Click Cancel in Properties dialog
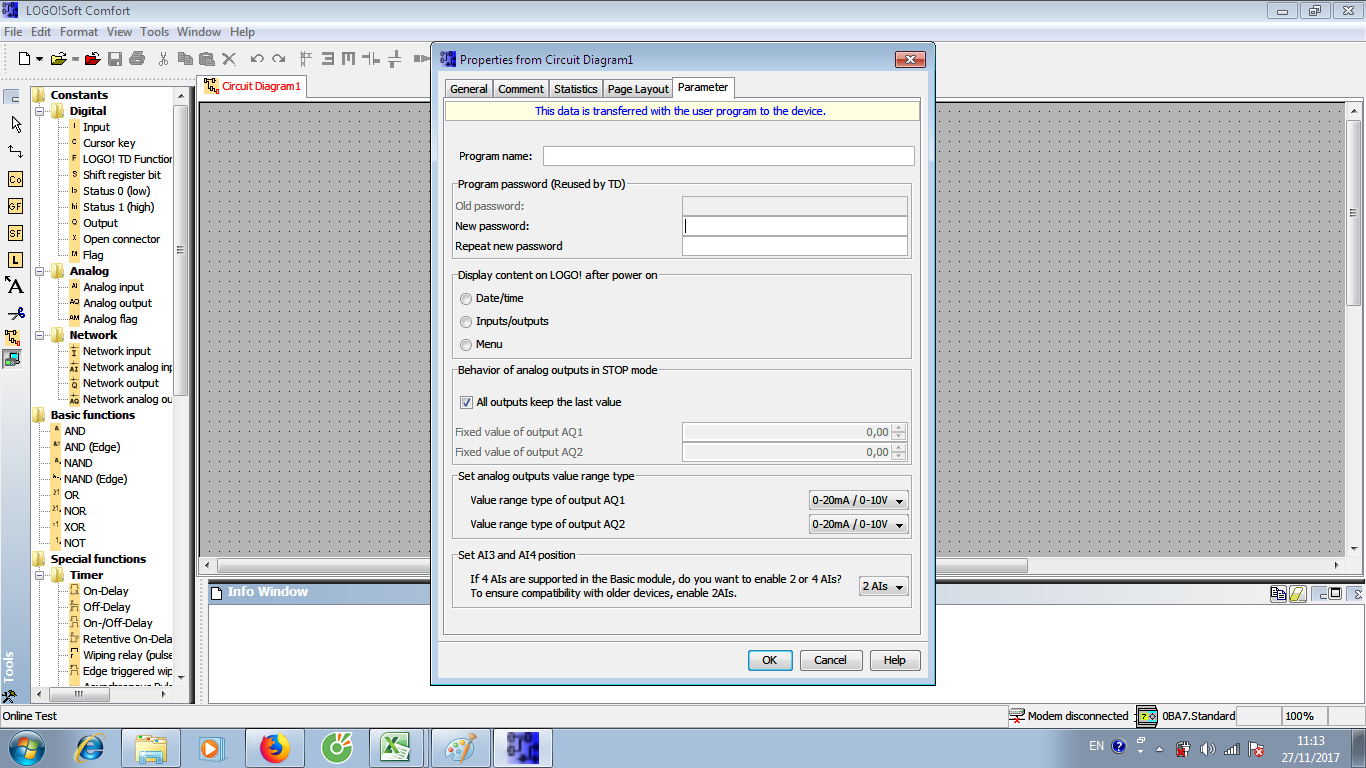 pos(830,660)
